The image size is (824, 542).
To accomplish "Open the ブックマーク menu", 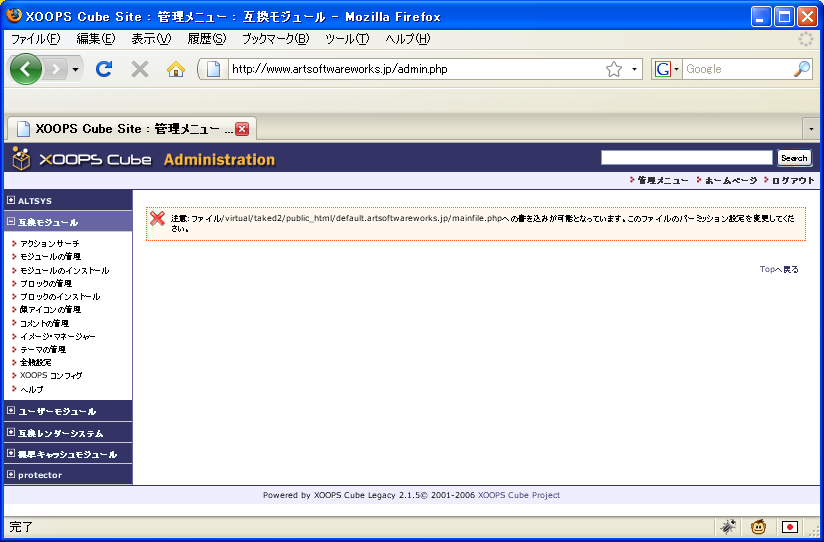I will click(275, 39).
